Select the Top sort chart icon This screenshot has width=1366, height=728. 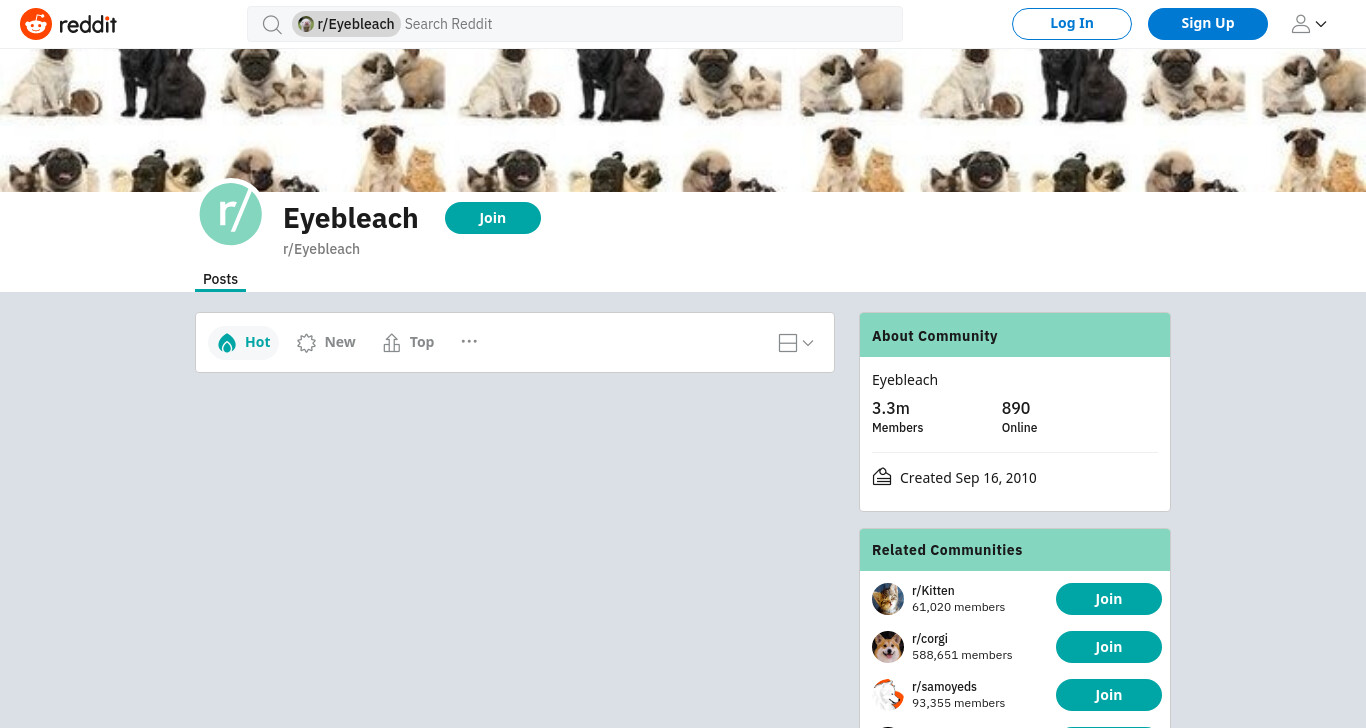point(392,343)
